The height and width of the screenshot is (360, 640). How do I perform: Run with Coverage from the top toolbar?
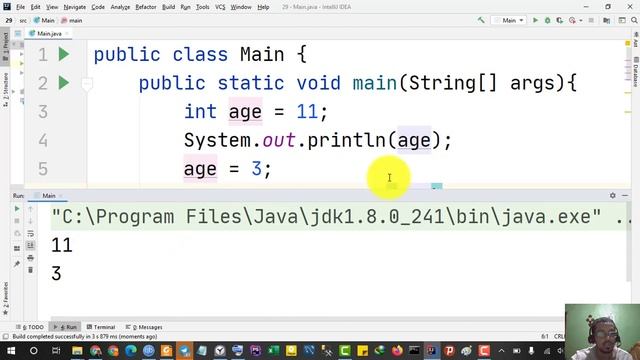[560, 20]
